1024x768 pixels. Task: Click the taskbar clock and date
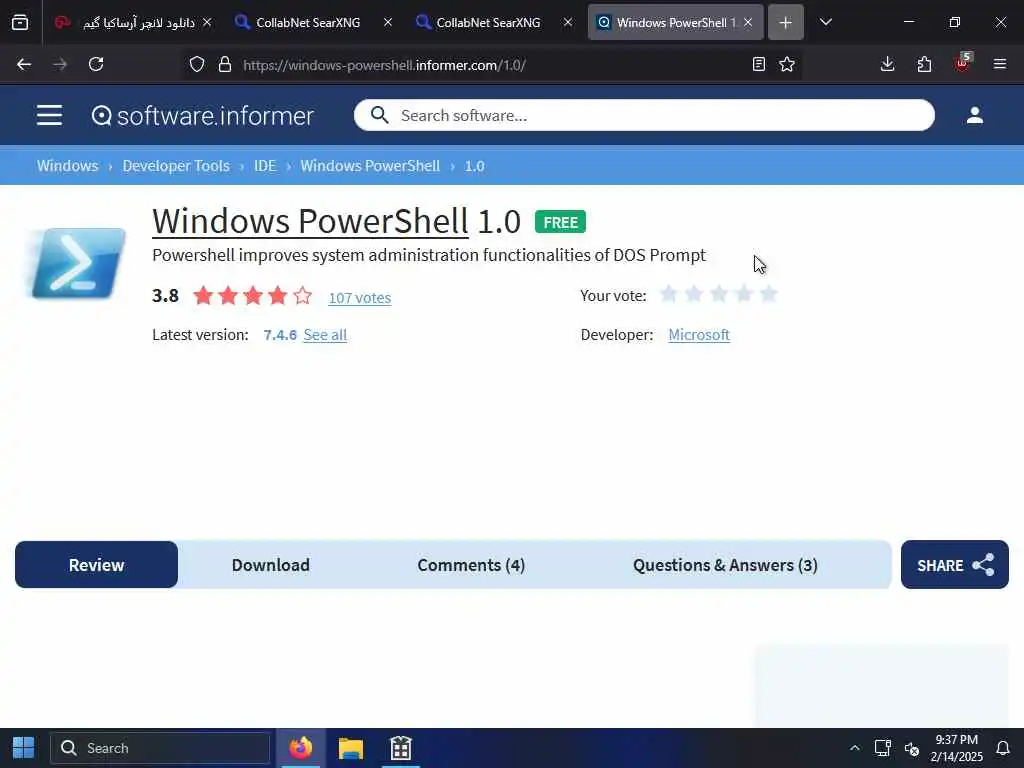pos(957,748)
